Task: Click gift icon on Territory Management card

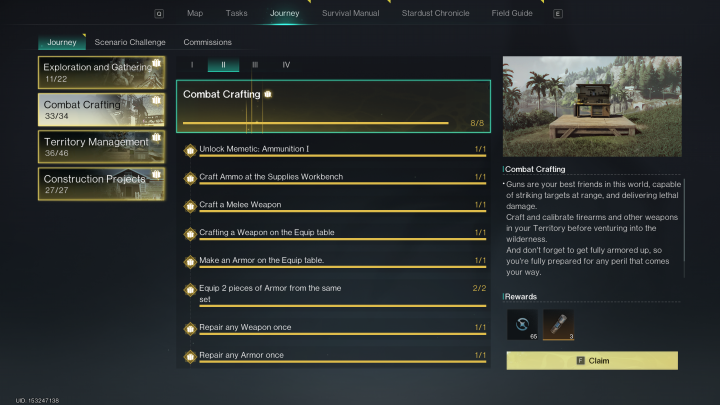Action: [157, 137]
